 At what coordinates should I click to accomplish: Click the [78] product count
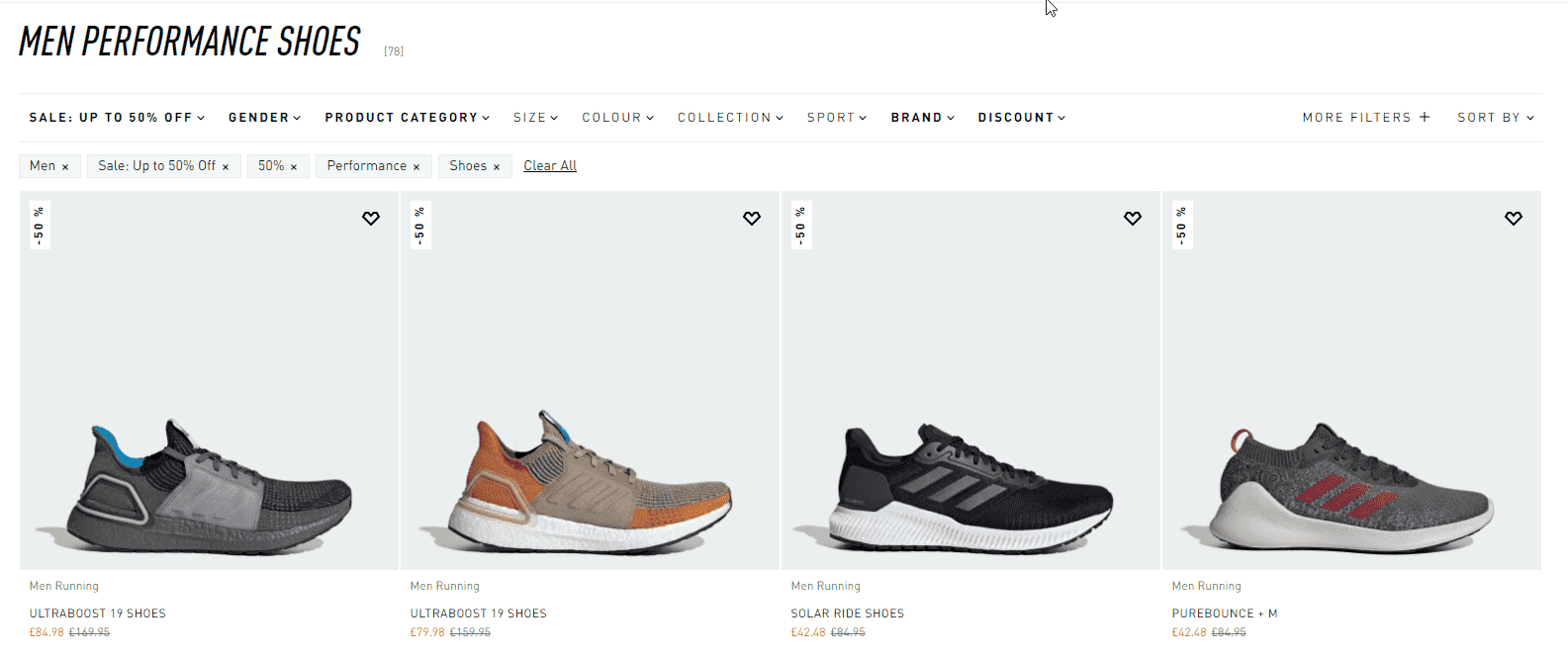(394, 51)
